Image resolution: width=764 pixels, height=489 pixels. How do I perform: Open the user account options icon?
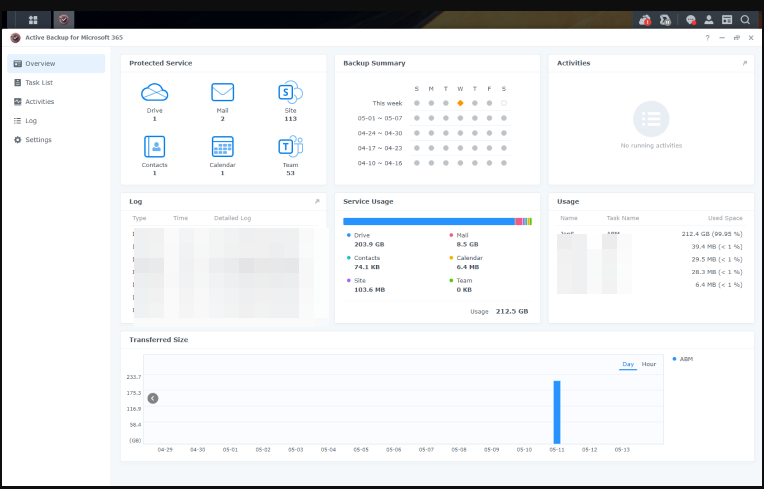click(x=708, y=20)
